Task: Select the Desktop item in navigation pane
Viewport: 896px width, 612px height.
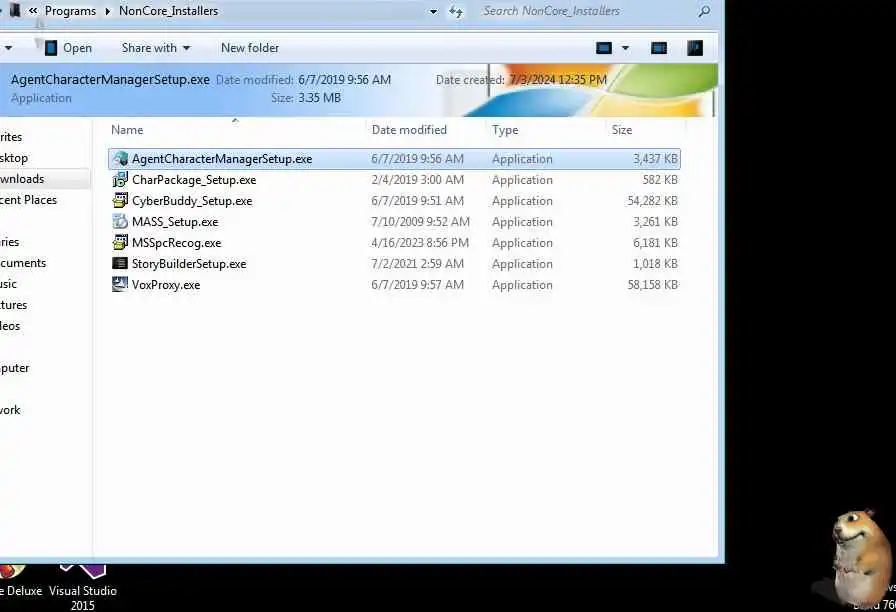Action: point(14,158)
